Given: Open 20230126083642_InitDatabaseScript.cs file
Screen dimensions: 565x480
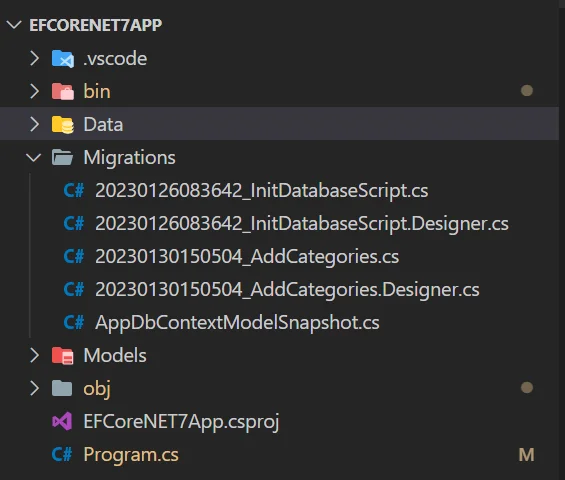Looking at the screenshot, I should tap(262, 191).
